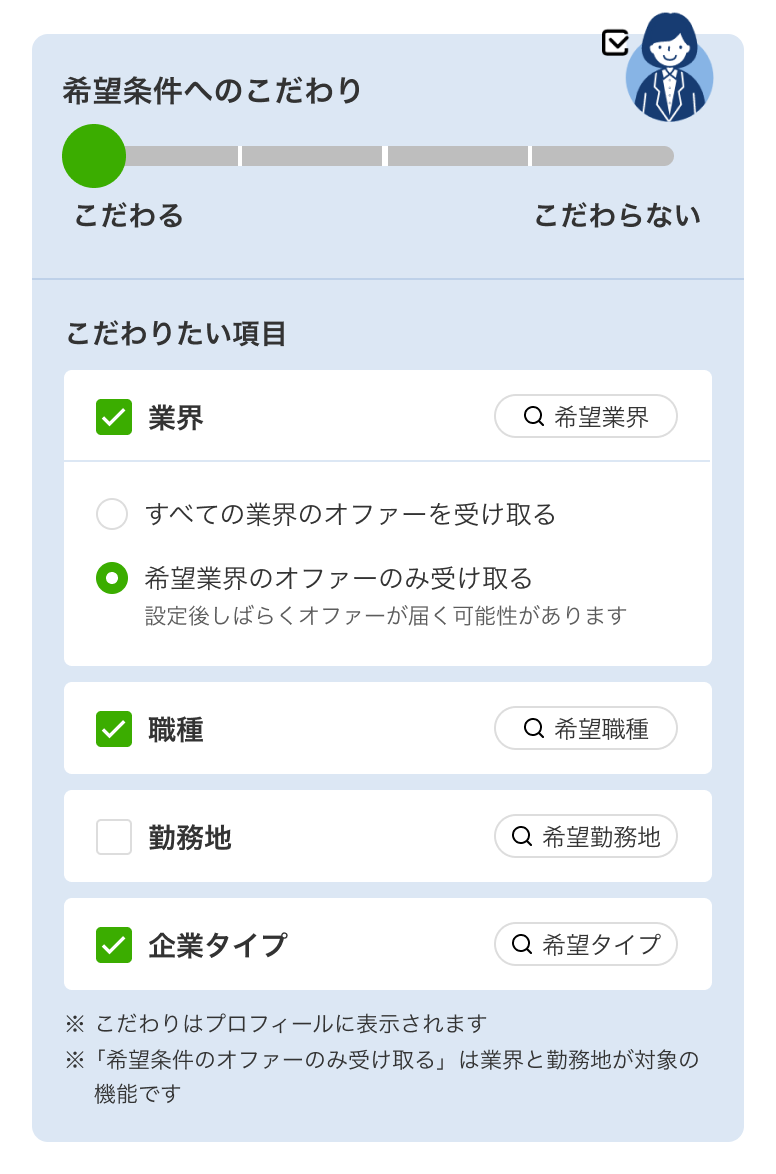Image resolution: width=776 pixels, height=1174 pixels.
Task: Click the second segment of the slider
Action: (312, 156)
